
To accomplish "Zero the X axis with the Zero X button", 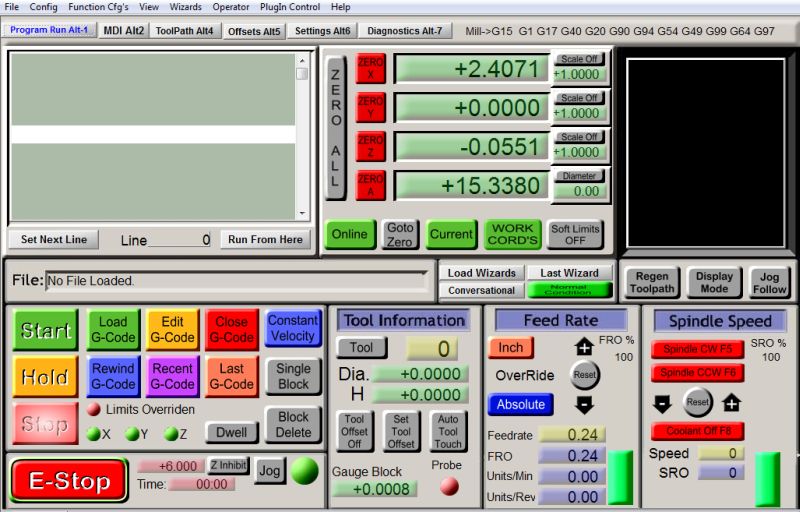I will coord(370,69).
